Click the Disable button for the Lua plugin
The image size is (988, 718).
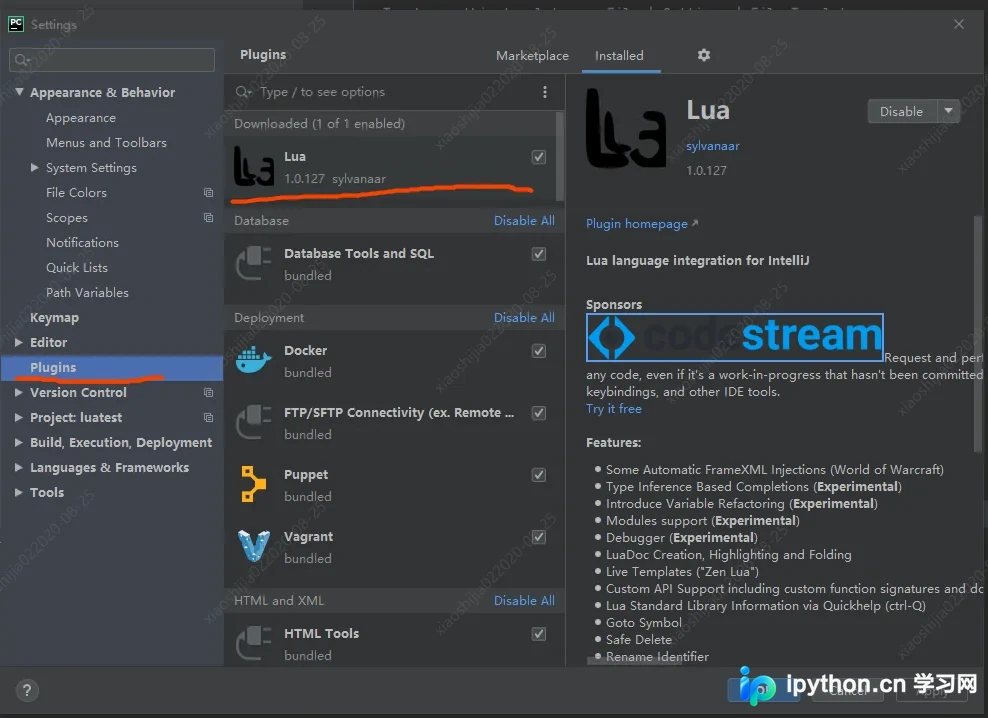pyautogui.click(x=902, y=112)
